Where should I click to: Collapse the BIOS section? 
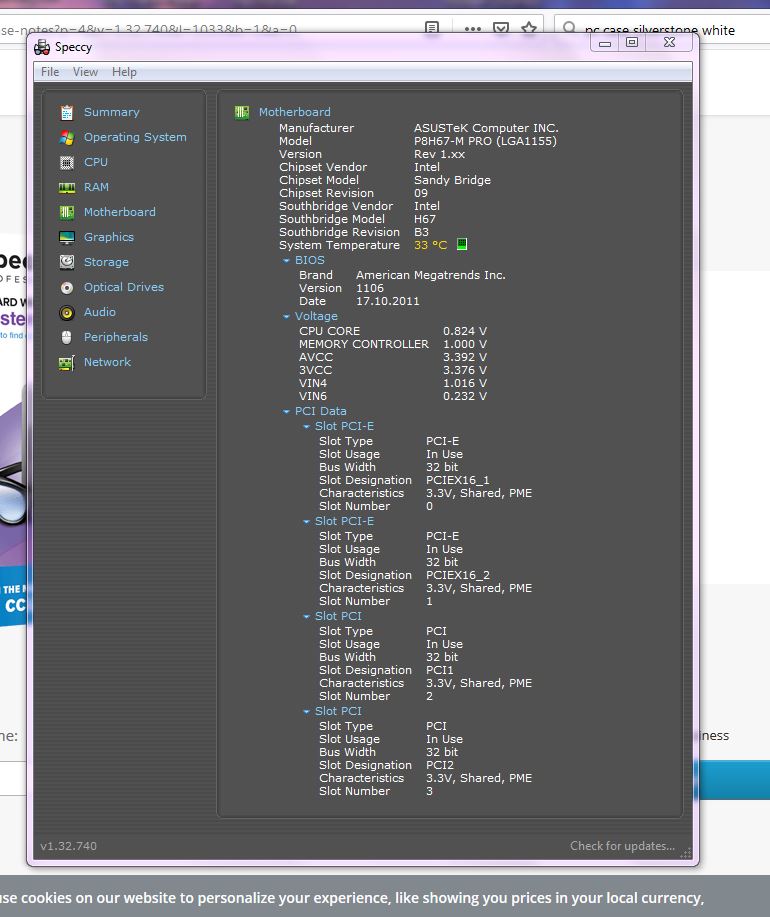(x=286, y=261)
